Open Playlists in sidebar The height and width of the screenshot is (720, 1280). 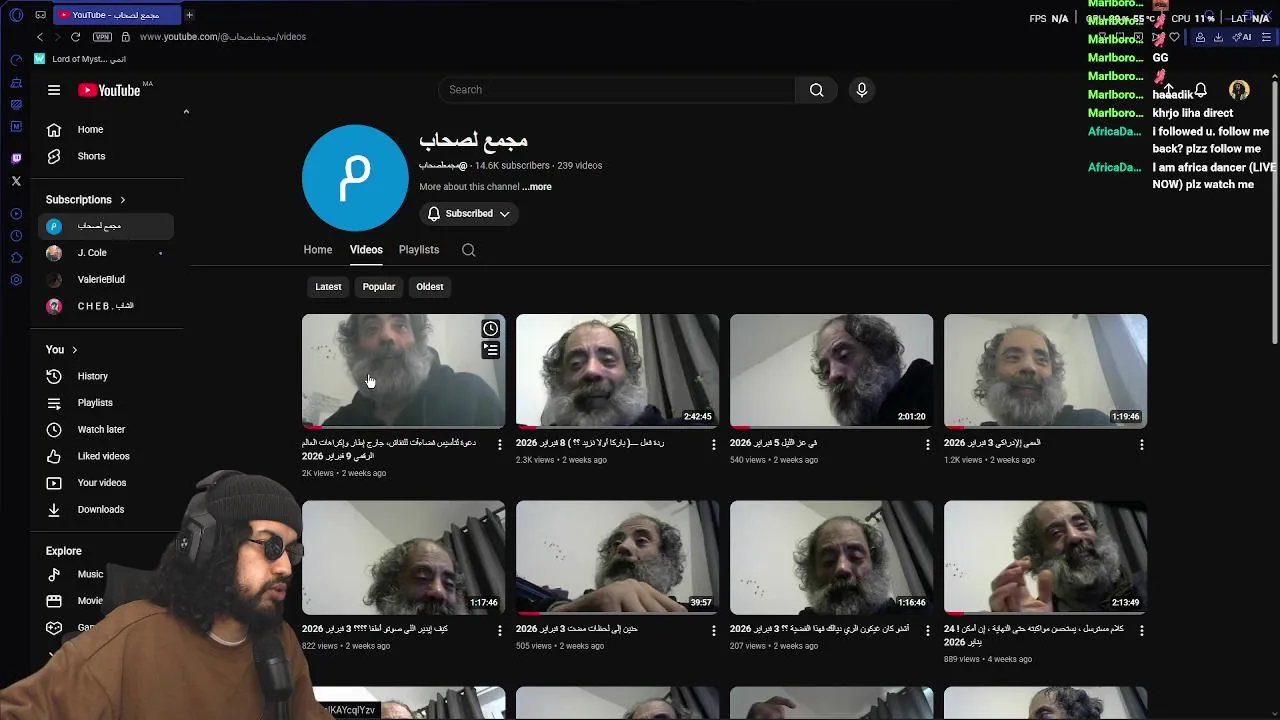point(106,403)
